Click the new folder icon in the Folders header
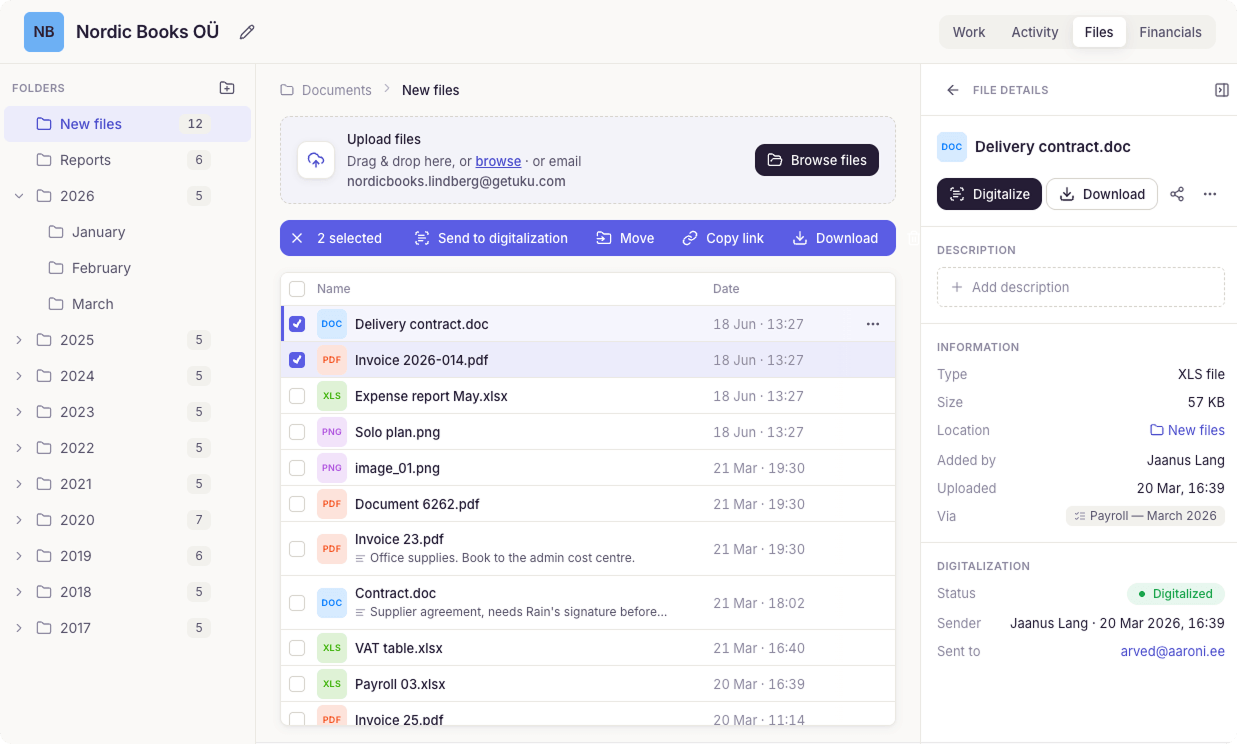The image size is (1237, 744). [227, 88]
